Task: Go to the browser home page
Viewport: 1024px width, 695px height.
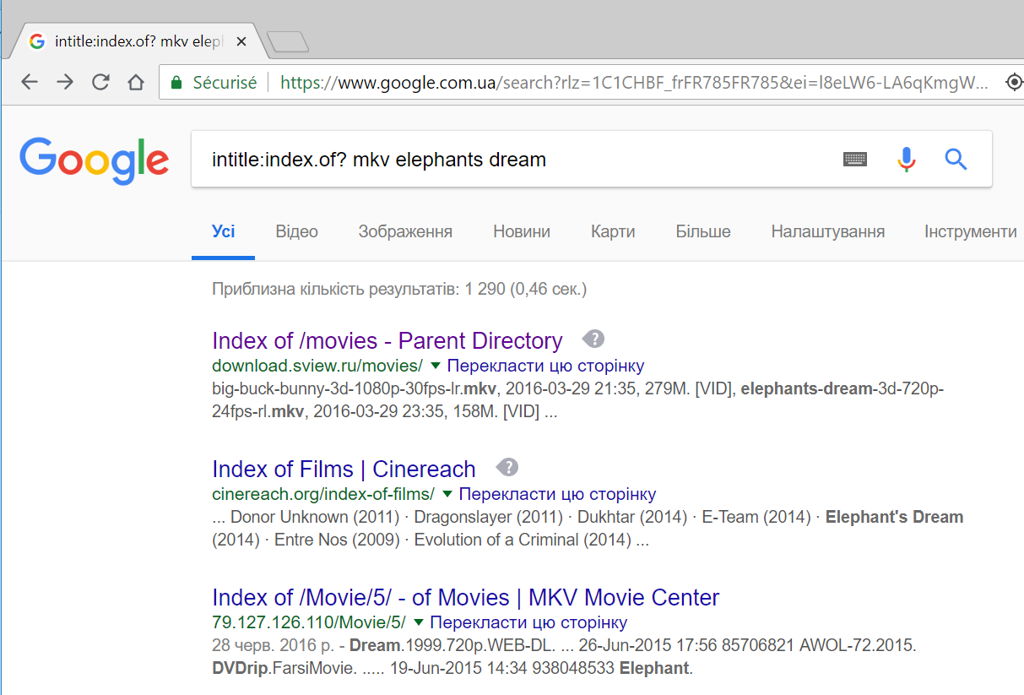Action: [x=136, y=82]
